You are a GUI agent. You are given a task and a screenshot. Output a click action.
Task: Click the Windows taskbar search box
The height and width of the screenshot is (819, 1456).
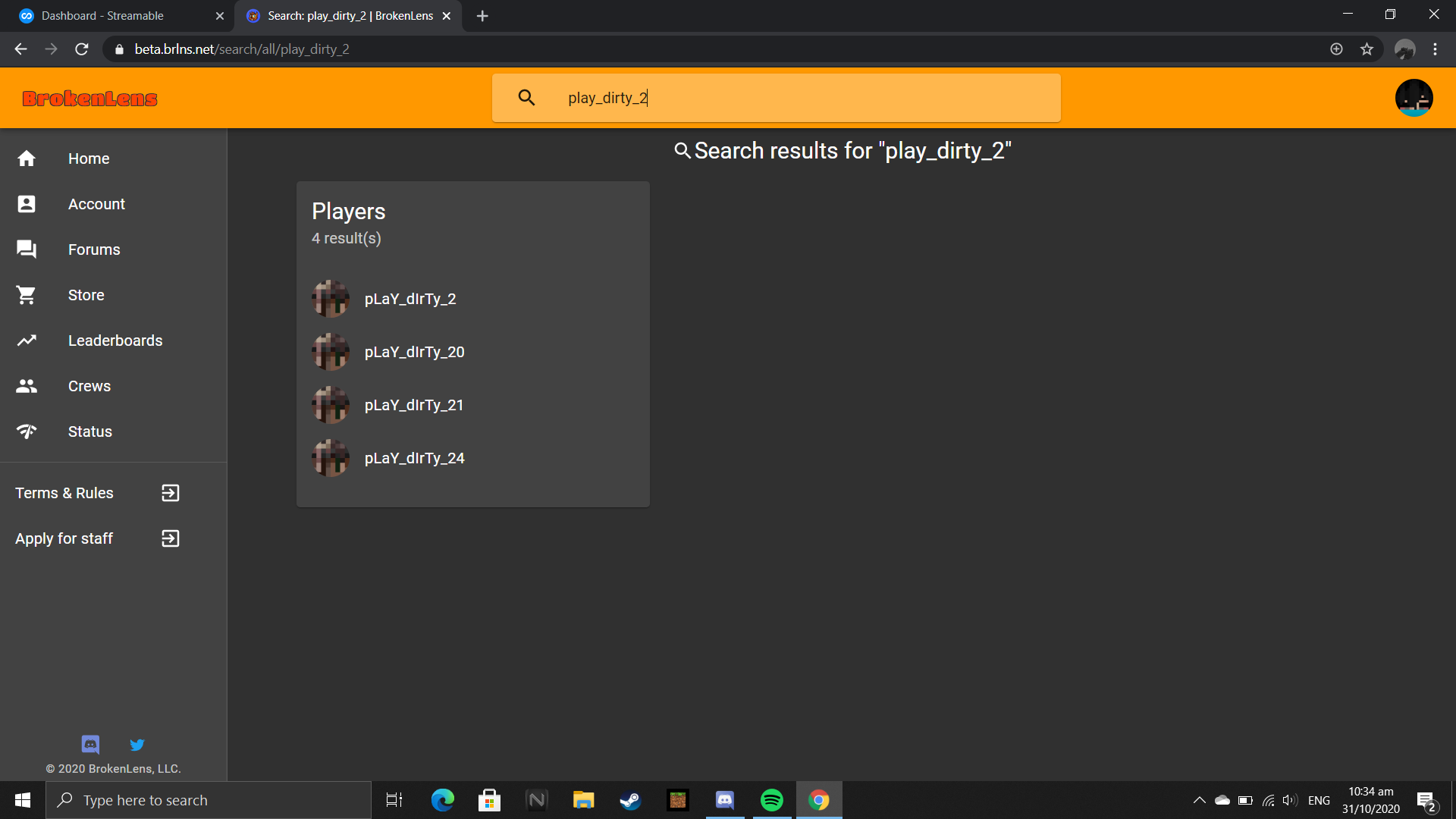click(x=209, y=800)
